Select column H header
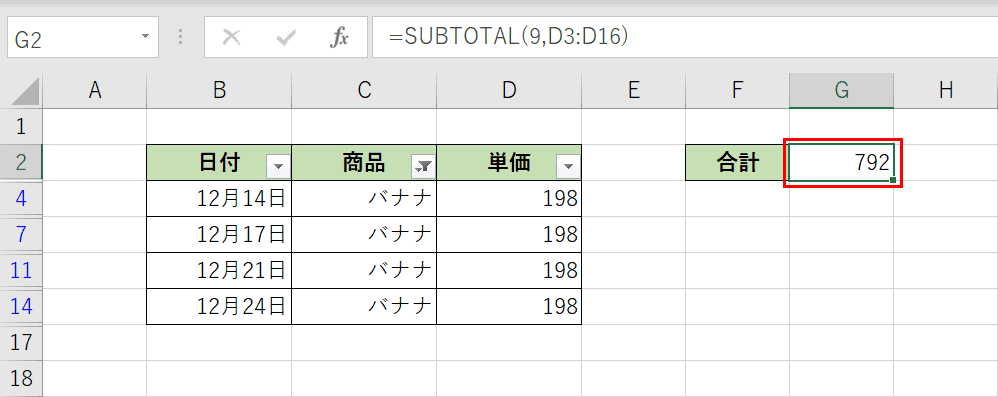Image resolution: width=998 pixels, height=397 pixels. pyautogui.click(x=946, y=91)
